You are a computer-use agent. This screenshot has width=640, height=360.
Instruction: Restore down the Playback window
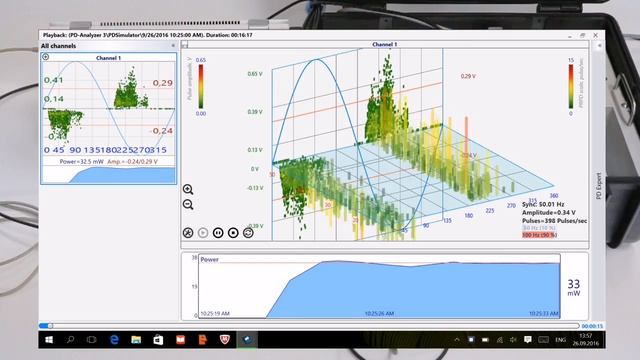click(x=582, y=36)
